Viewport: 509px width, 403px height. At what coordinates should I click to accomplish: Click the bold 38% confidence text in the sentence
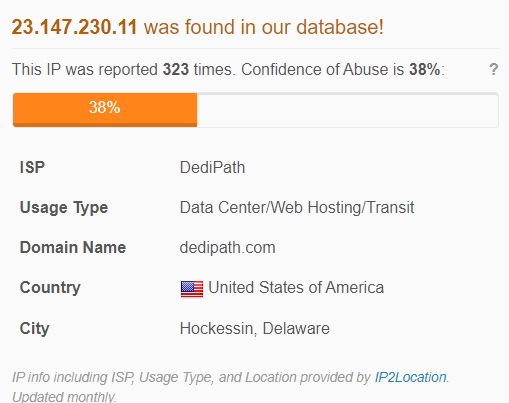(425, 70)
